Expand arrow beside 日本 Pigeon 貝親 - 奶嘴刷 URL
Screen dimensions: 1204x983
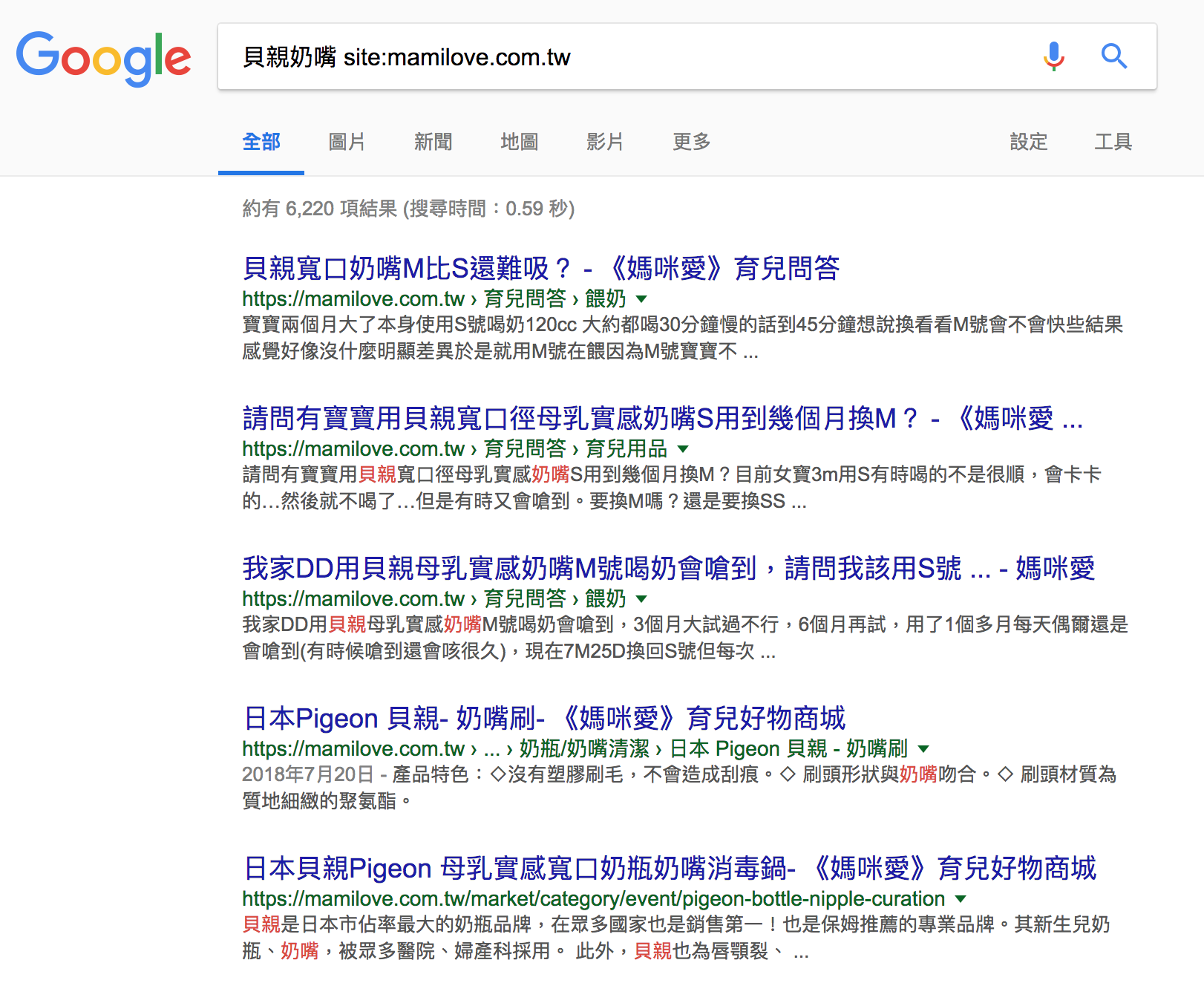coord(924,749)
